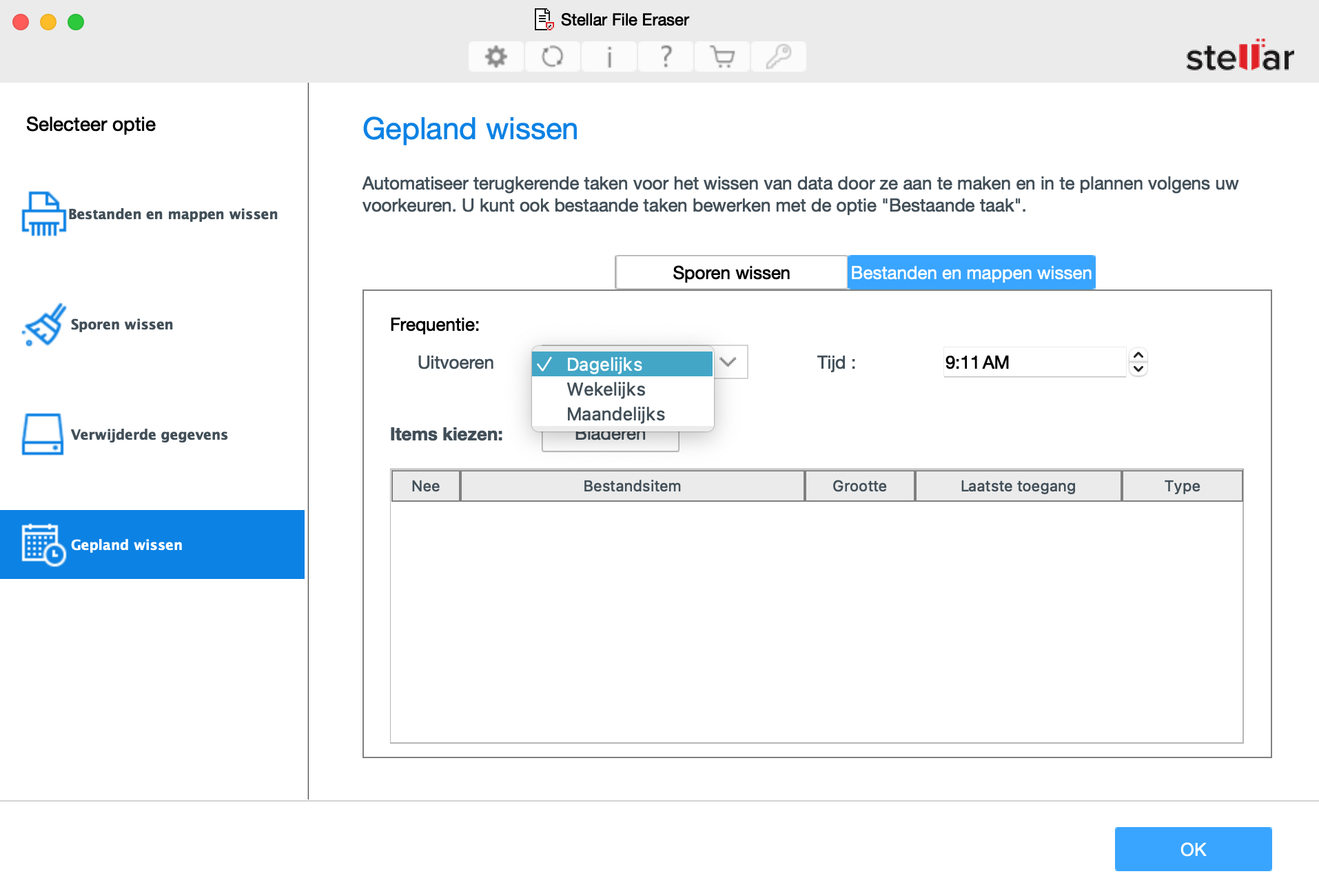Click the Tijd field showing 9:11 AM
Image resolution: width=1319 pixels, height=896 pixels.
pyautogui.click(x=1034, y=362)
